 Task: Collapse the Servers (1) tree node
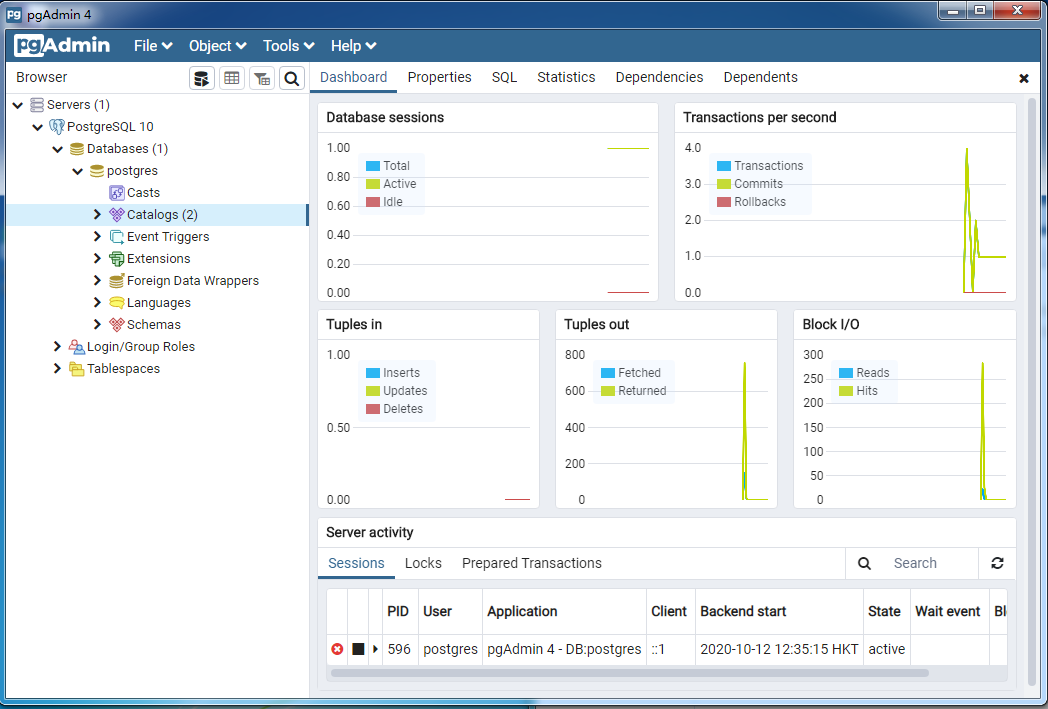18,105
